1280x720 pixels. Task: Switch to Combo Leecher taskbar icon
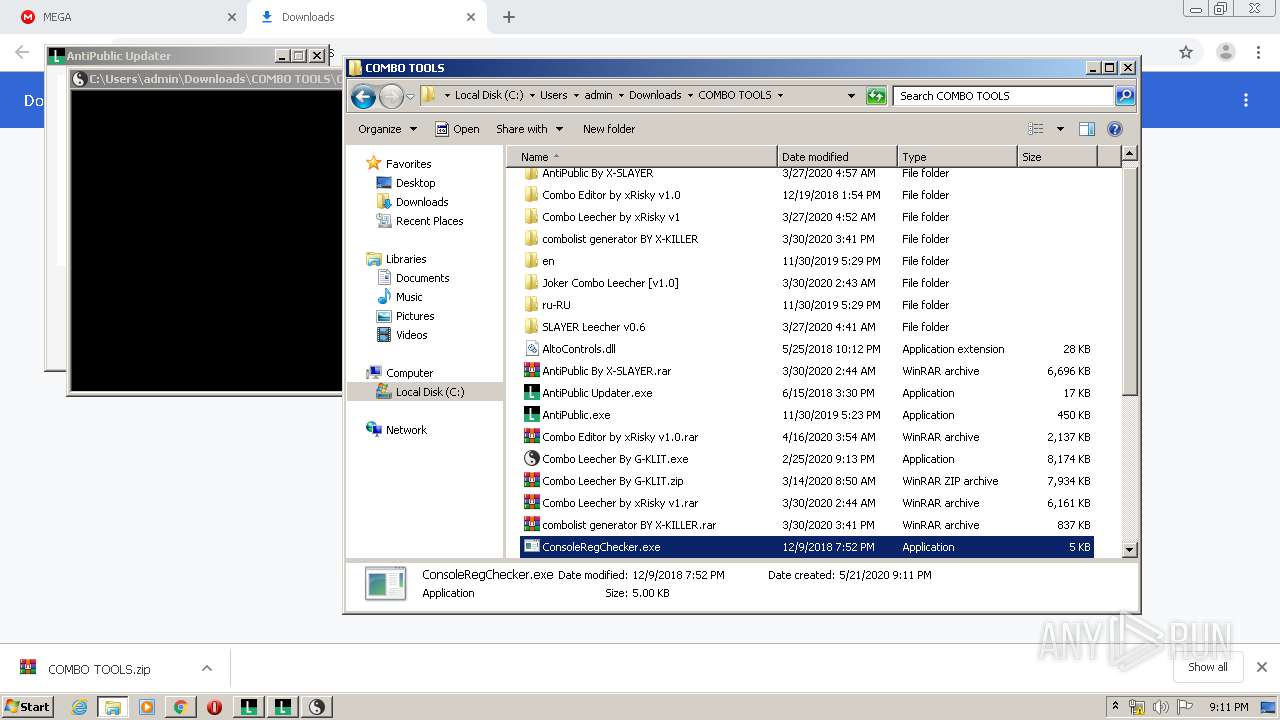(317, 707)
